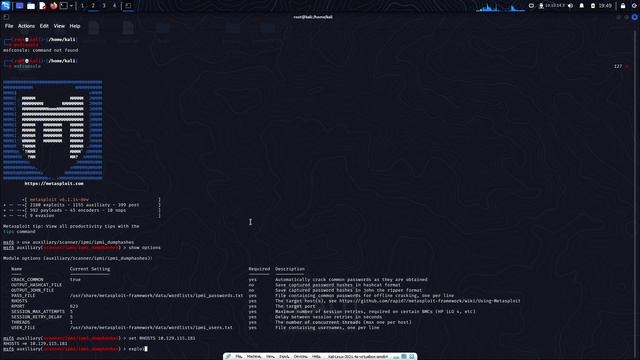640x360 pixels.
Task: Click the blue circular window button on the title bar
Action: tap(635, 17)
